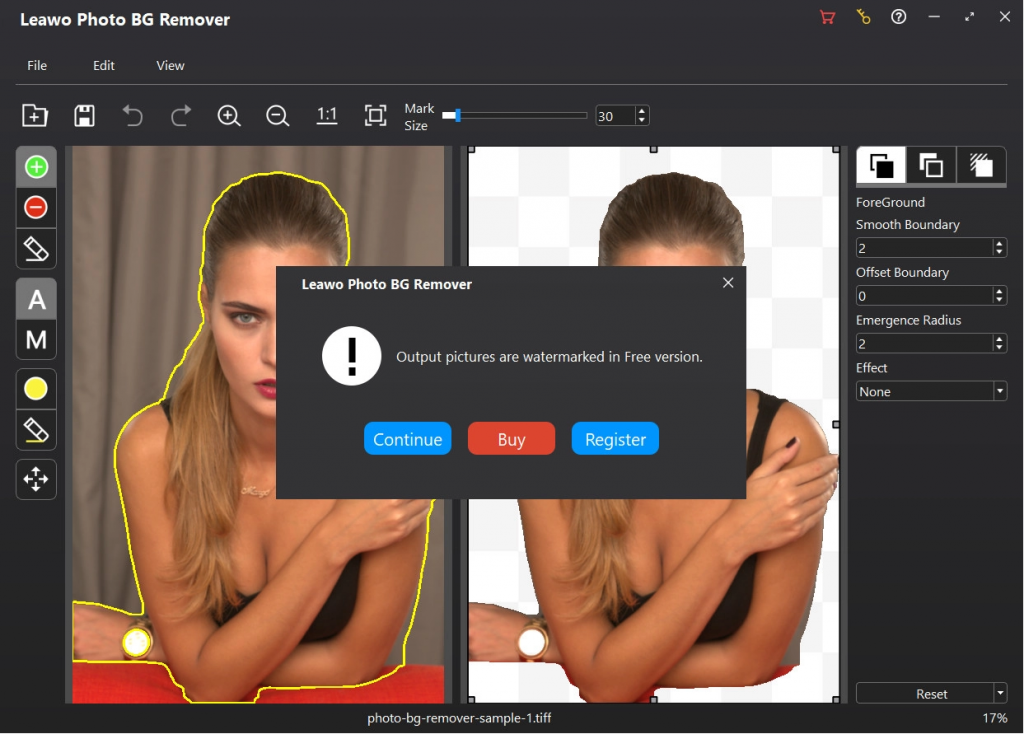Click the Fit-to-screen toolbar icon
1024x734 pixels.
(375, 115)
